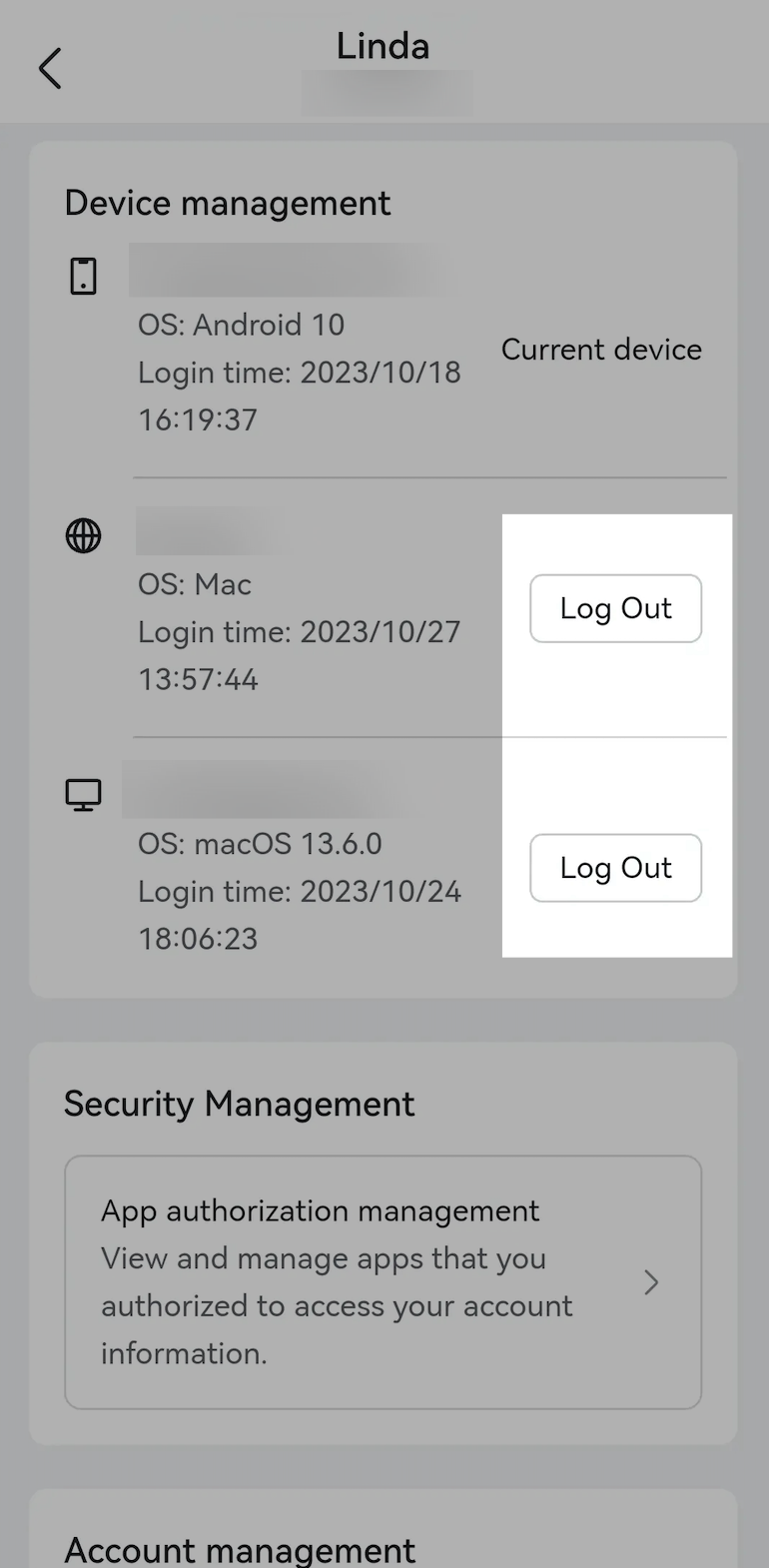Tap the back arrow to return
769x1568 pixels.
(50, 68)
